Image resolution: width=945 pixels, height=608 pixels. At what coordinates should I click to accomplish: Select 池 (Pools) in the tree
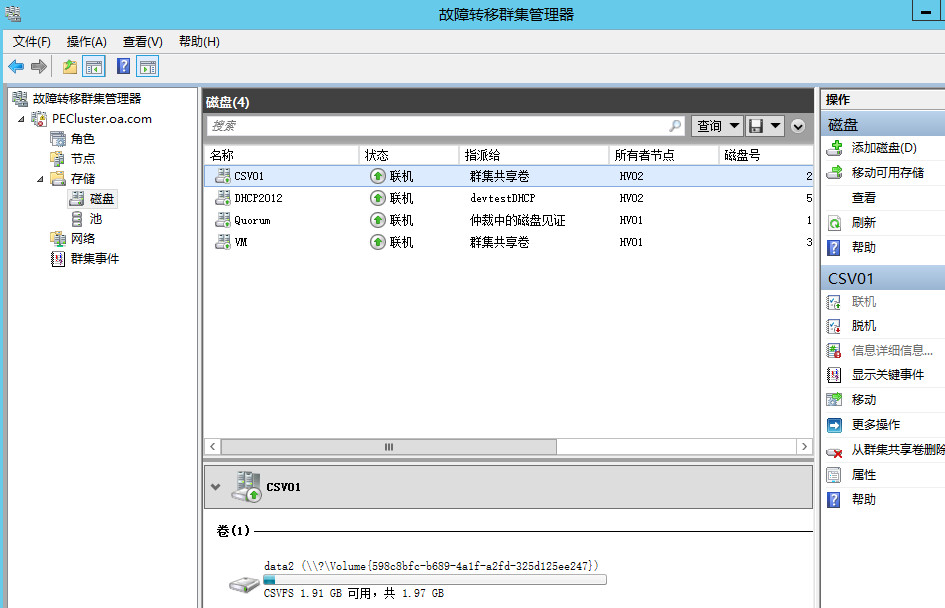point(96,218)
